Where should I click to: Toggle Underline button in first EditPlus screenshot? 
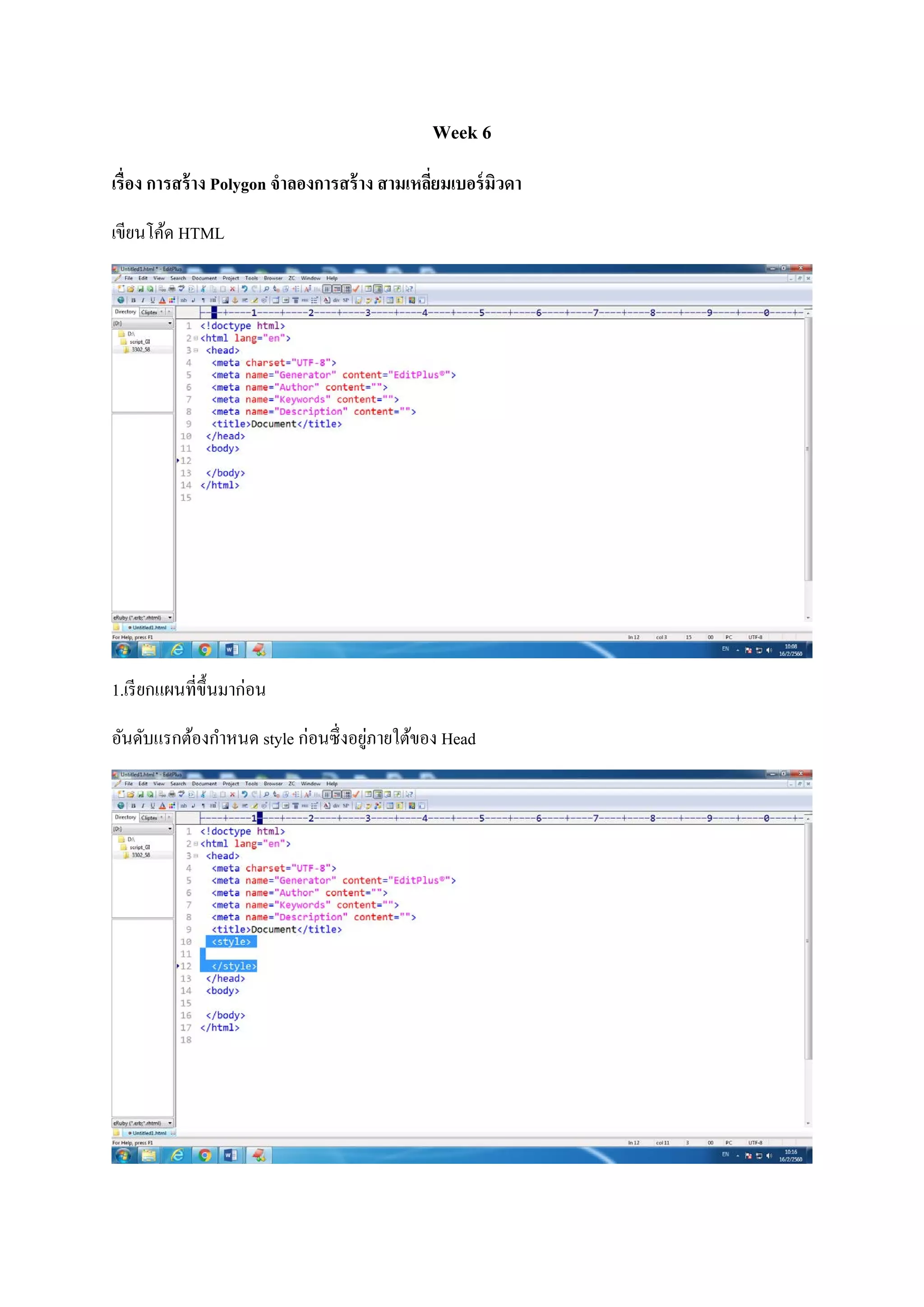pos(152,301)
